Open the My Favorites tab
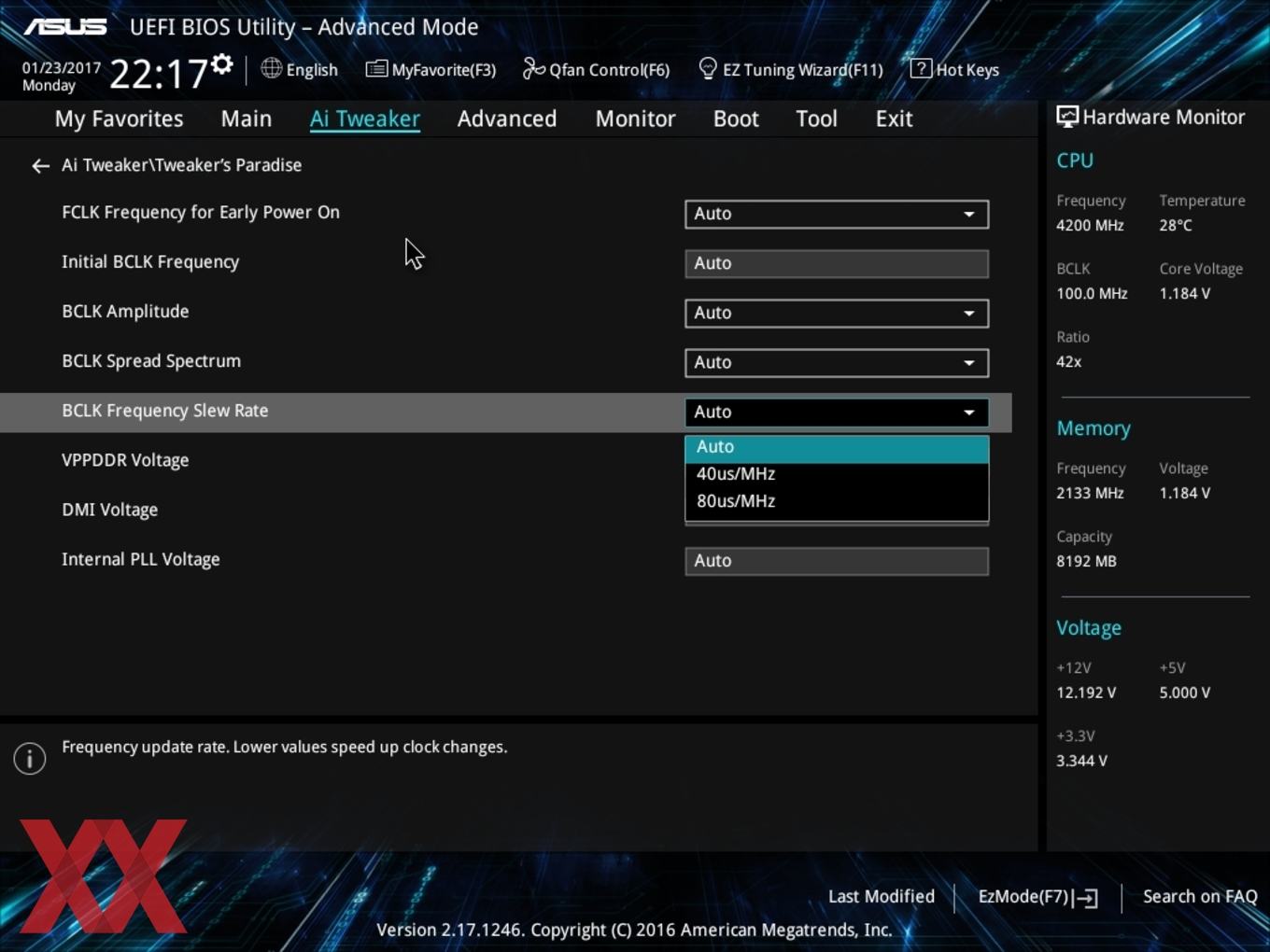Screen dimensions: 1270x952 [x=119, y=119]
